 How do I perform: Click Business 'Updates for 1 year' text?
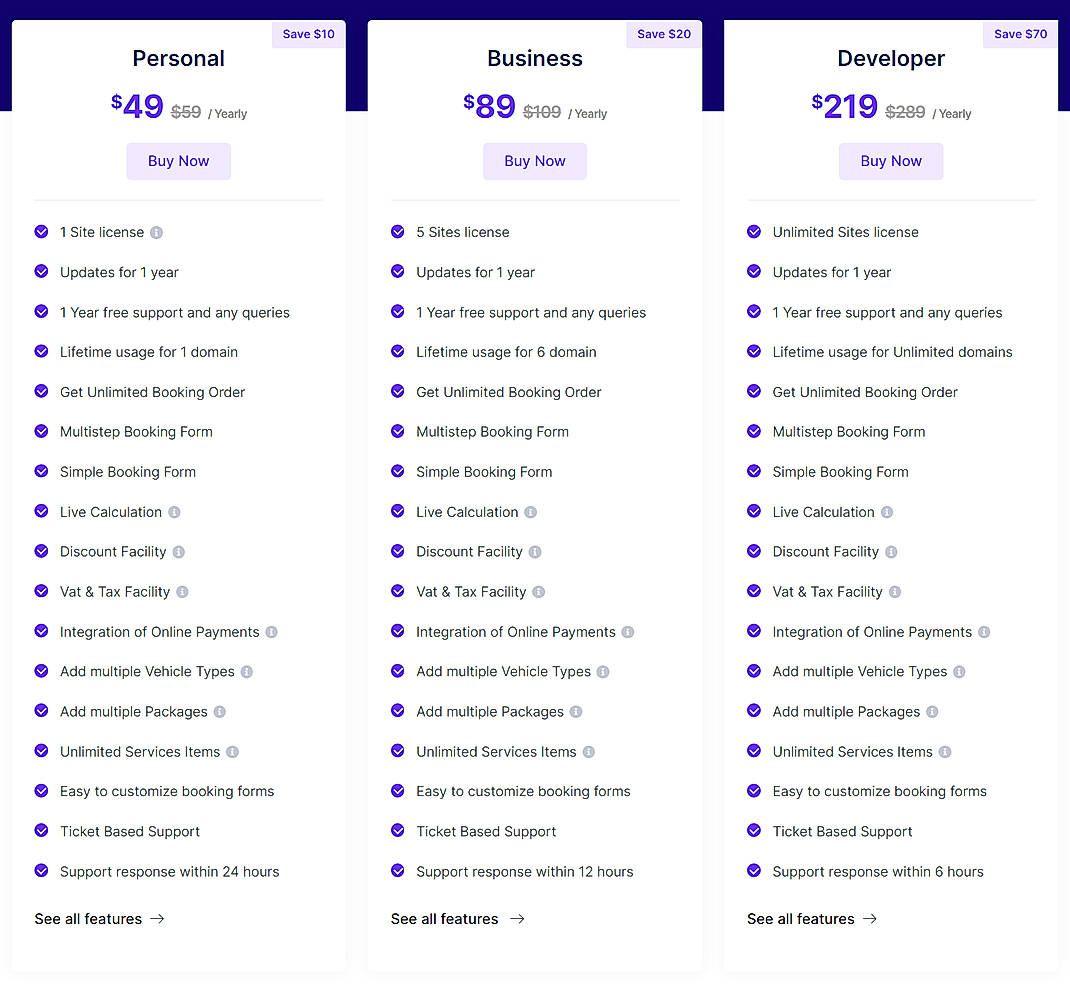click(x=476, y=273)
